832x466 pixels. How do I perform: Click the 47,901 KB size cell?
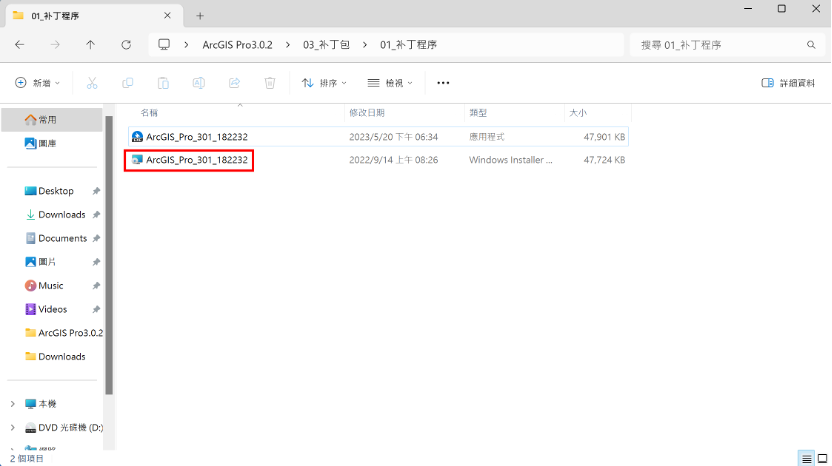point(604,137)
